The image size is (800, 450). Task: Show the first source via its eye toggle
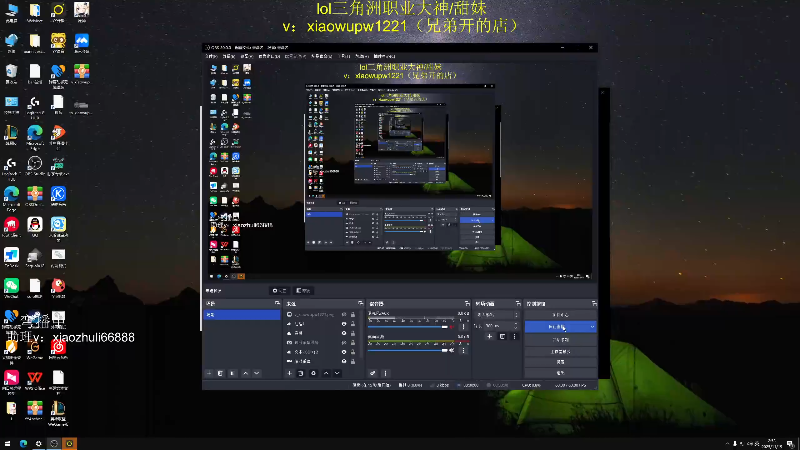[344, 315]
